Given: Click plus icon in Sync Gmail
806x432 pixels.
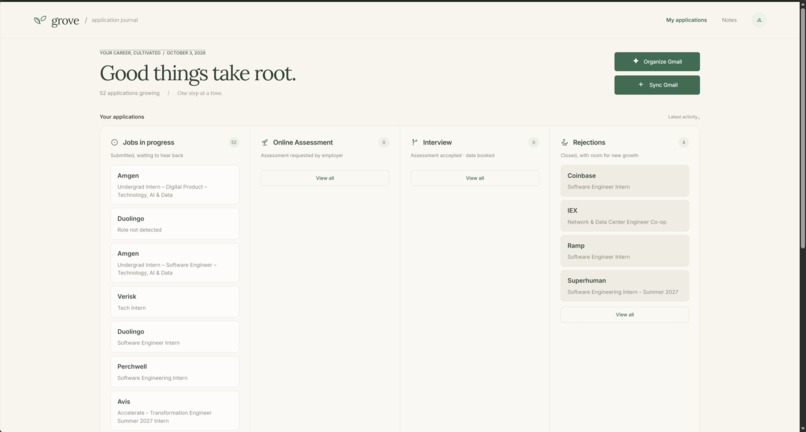Looking at the screenshot, I should (x=640, y=84).
